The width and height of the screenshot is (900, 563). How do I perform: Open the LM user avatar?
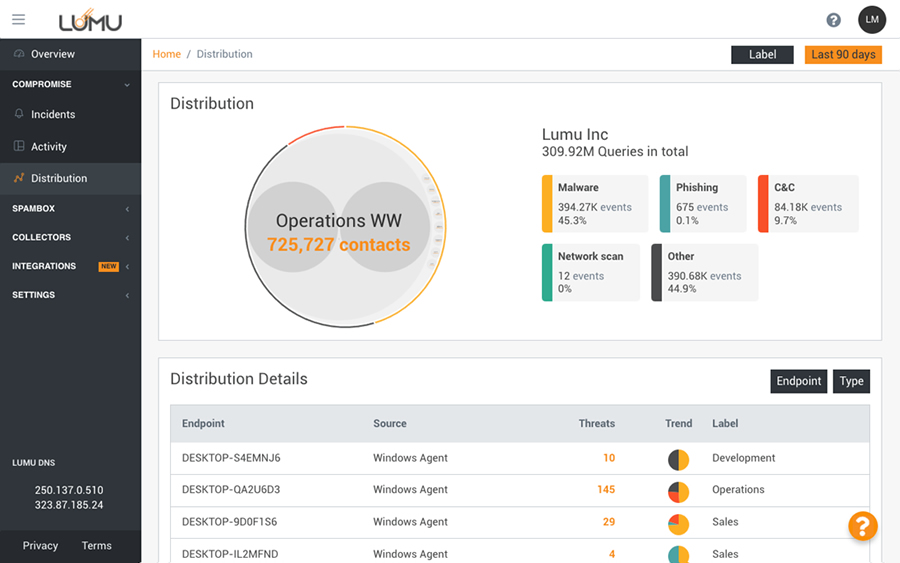pos(871,20)
